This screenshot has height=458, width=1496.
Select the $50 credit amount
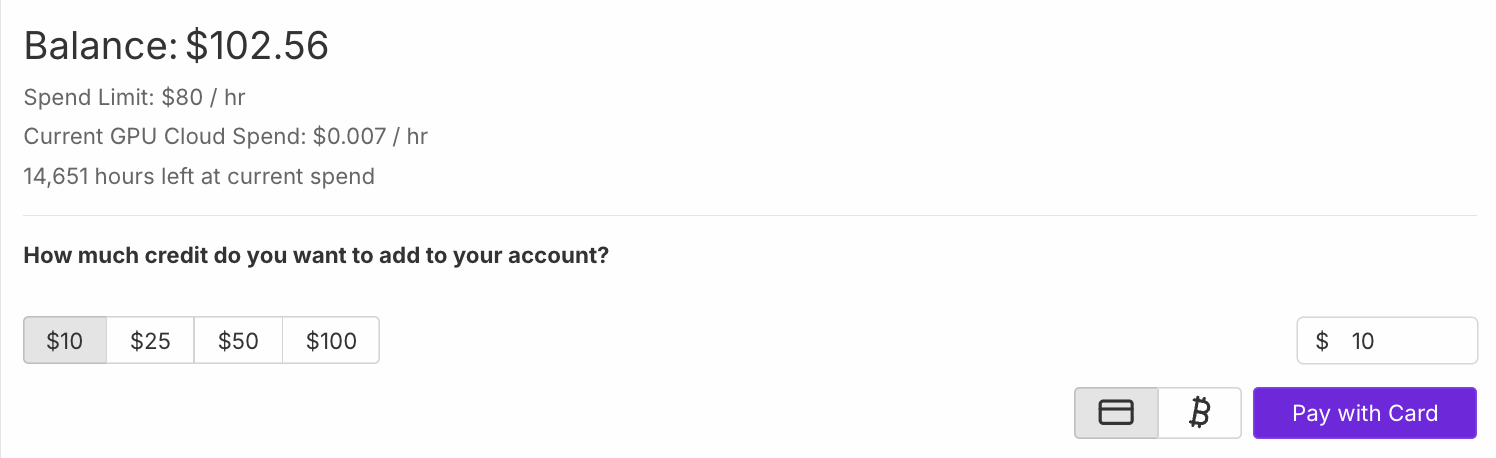point(238,341)
